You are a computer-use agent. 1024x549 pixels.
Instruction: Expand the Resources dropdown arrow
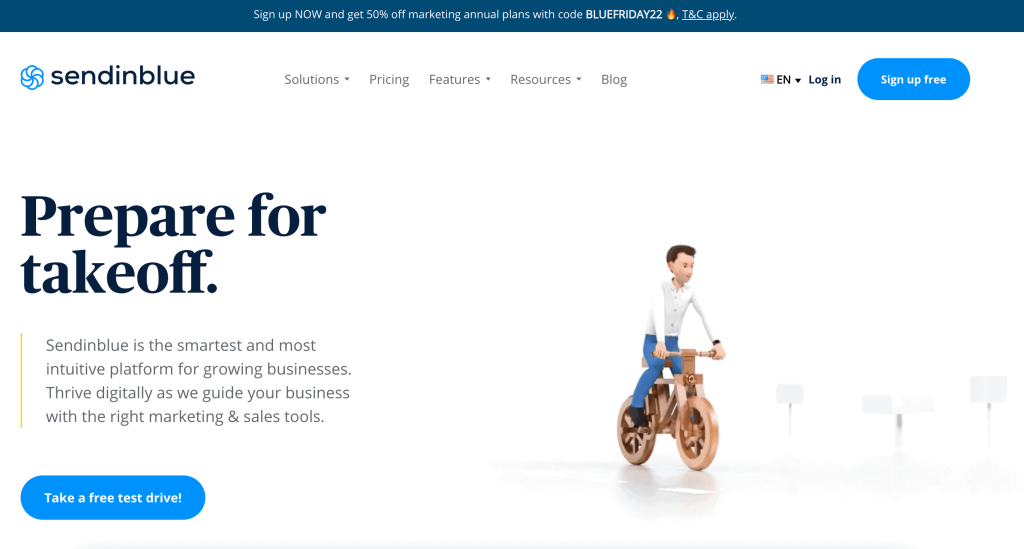tap(579, 79)
